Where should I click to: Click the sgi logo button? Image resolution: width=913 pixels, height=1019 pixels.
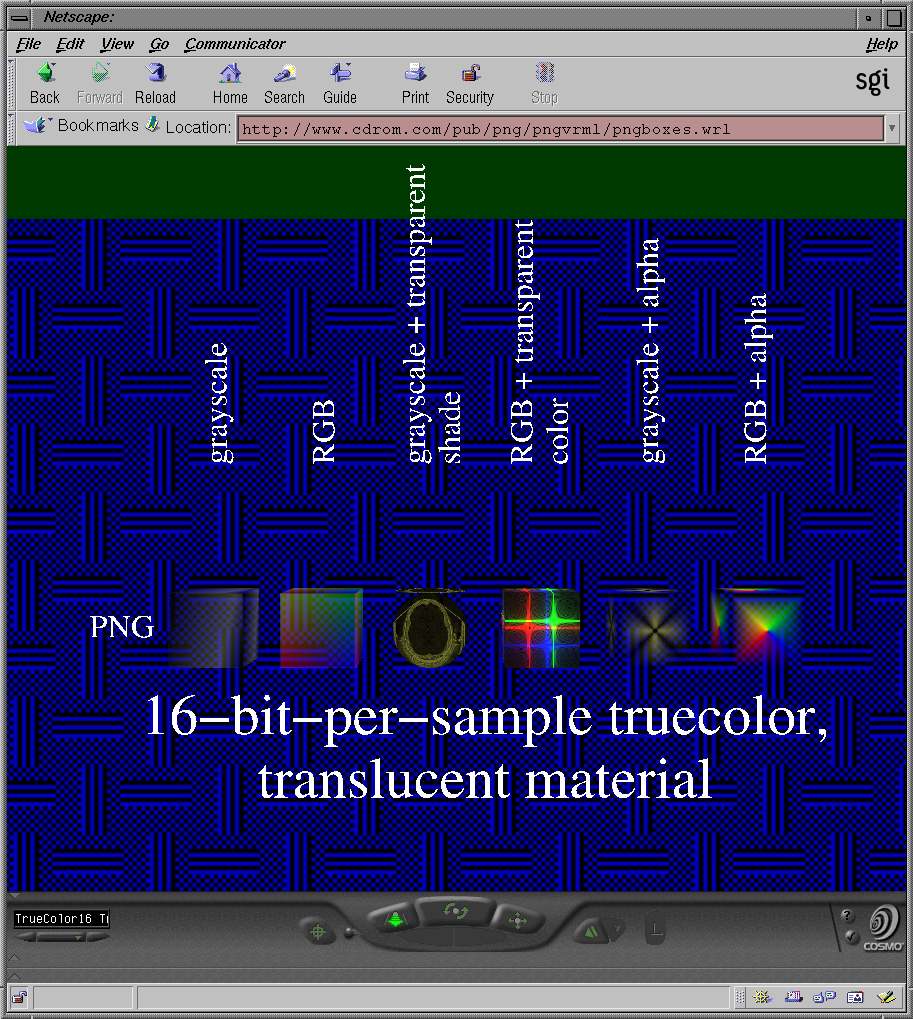pyautogui.click(x=872, y=81)
